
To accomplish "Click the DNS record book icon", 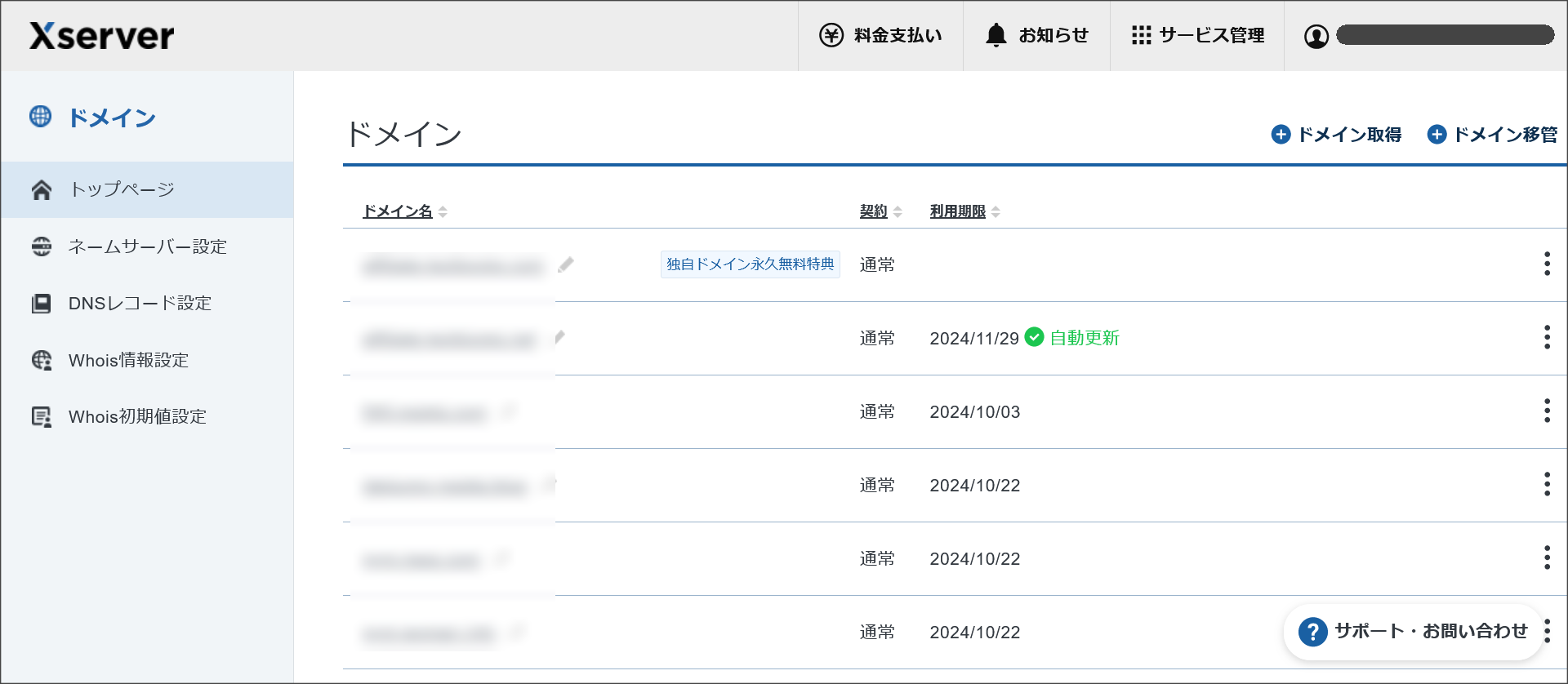I will click(42, 304).
